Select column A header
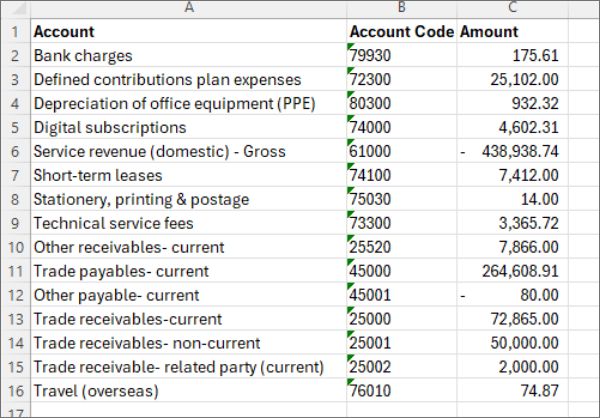The height and width of the screenshot is (418, 600). [x=188, y=9]
